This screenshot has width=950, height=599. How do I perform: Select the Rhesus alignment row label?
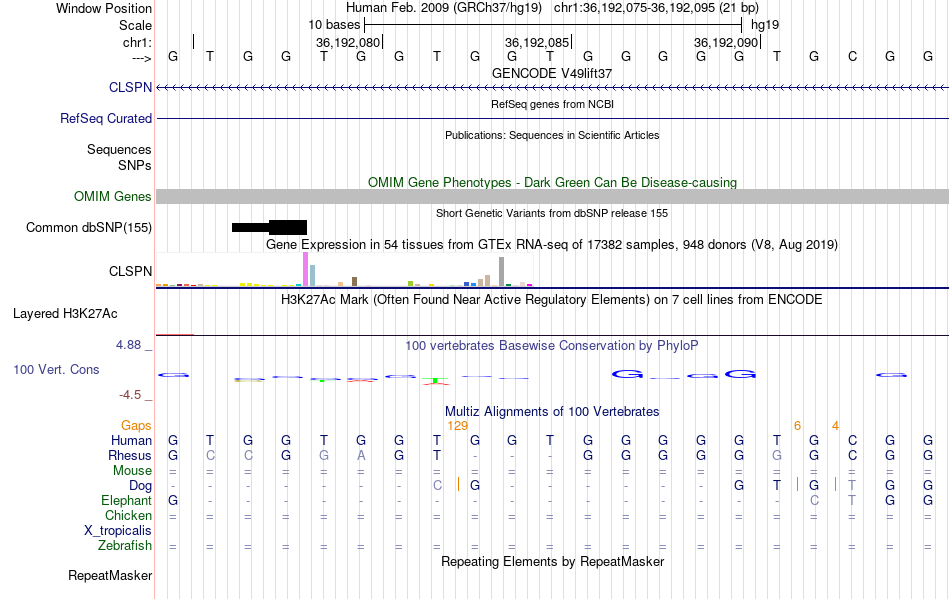click(130, 455)
